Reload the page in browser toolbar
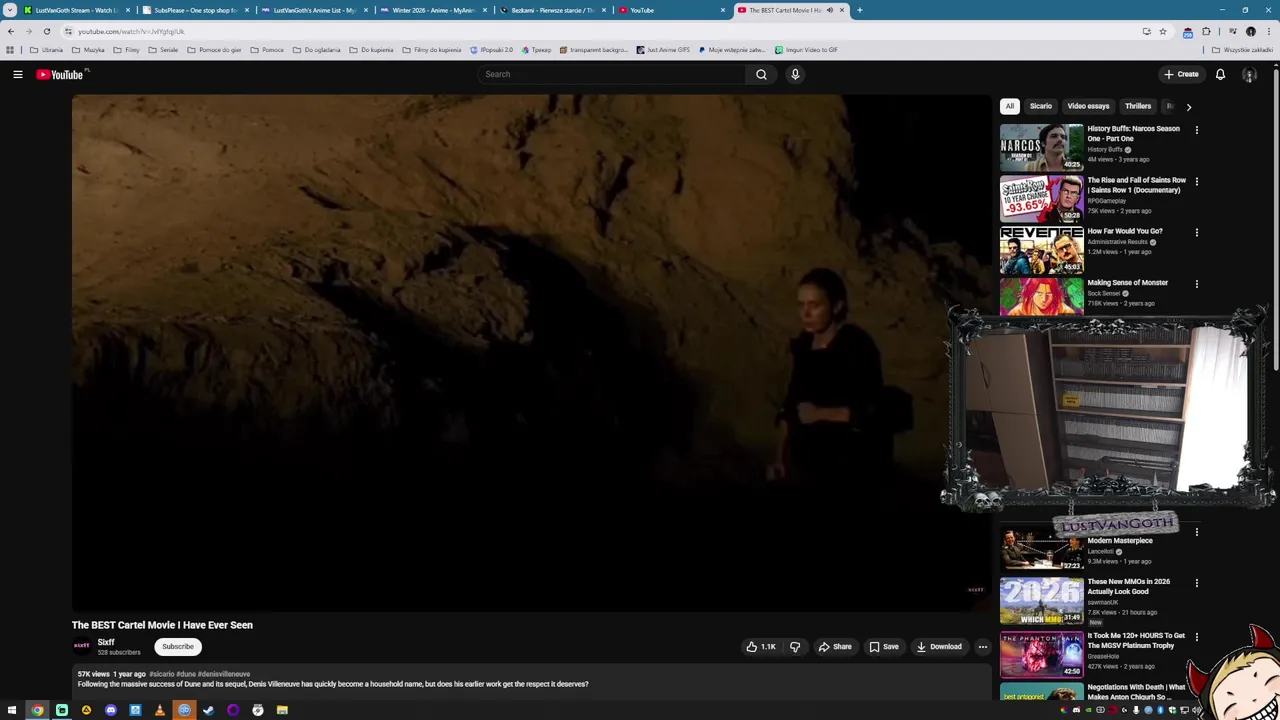 coord(46,31)
